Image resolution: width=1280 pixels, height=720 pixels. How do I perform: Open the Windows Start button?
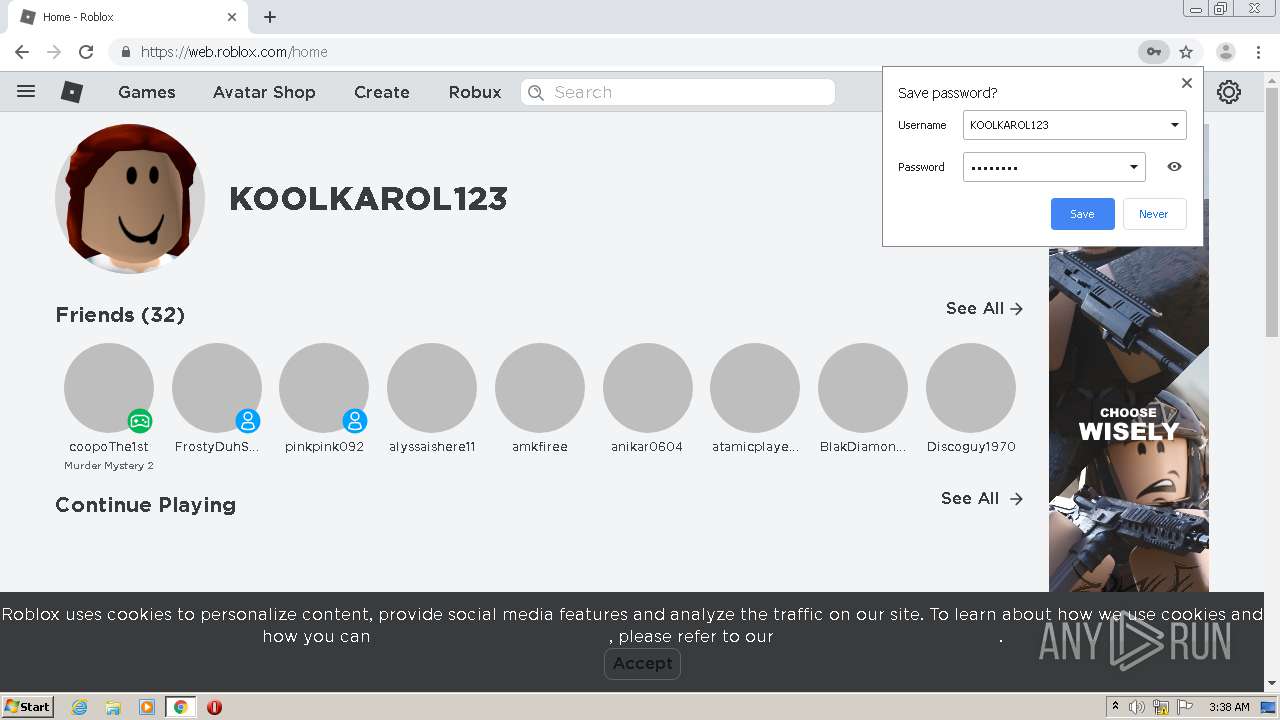click(28, 706)
